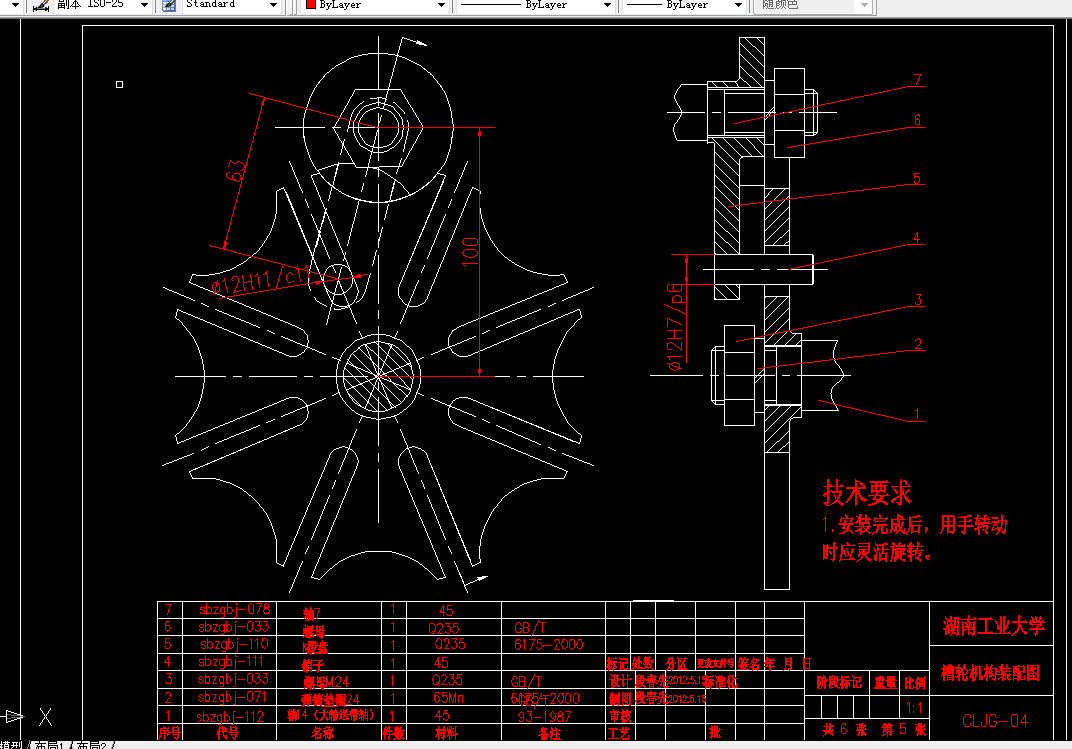Screen dimensions: 1072x749
Task: Open the 副本 ISO-25 dimension style dropdown
Action: pos(144,5)
